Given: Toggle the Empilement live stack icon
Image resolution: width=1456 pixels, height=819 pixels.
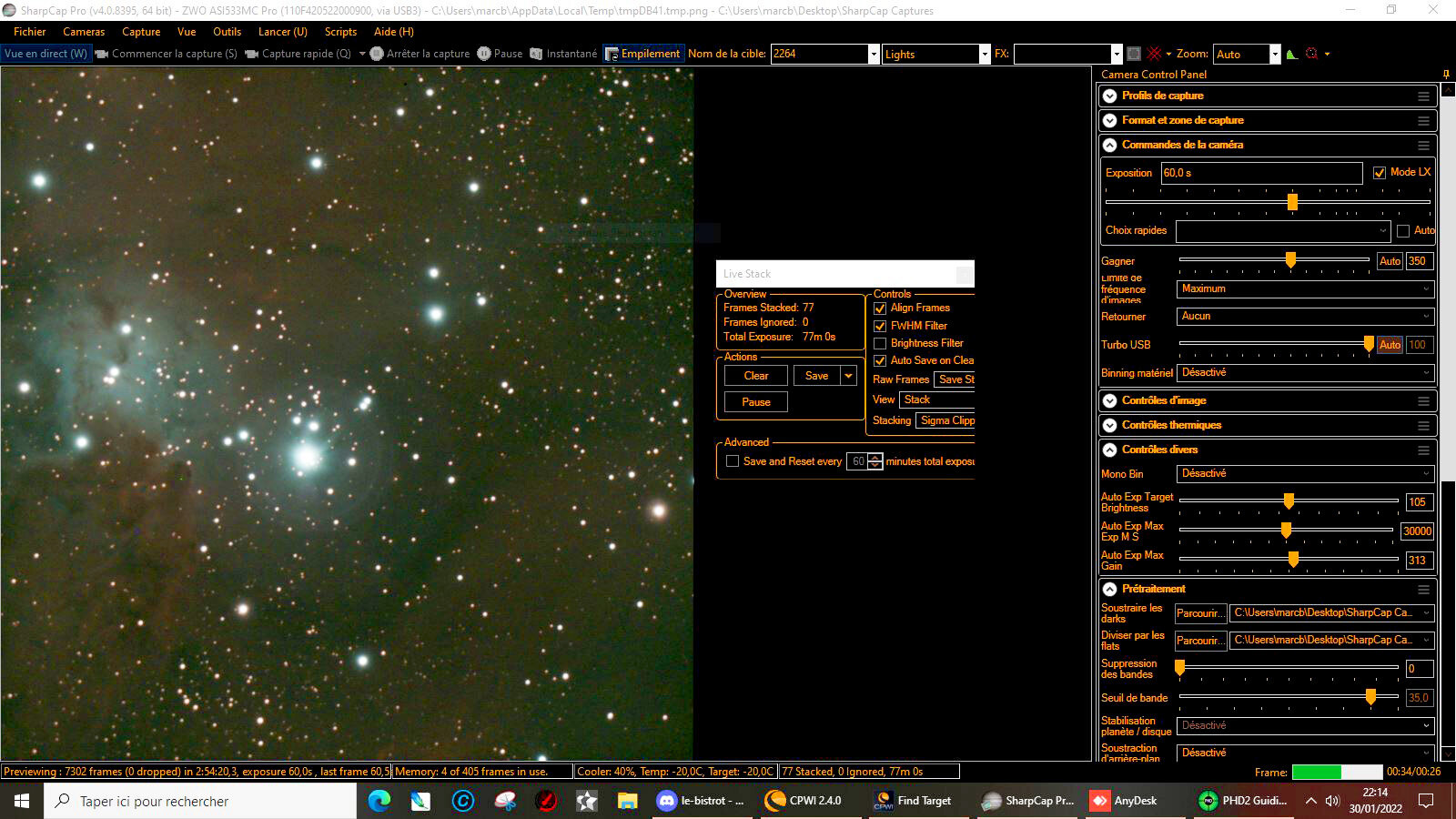Looking at the screenshot, I should point(612,54).
